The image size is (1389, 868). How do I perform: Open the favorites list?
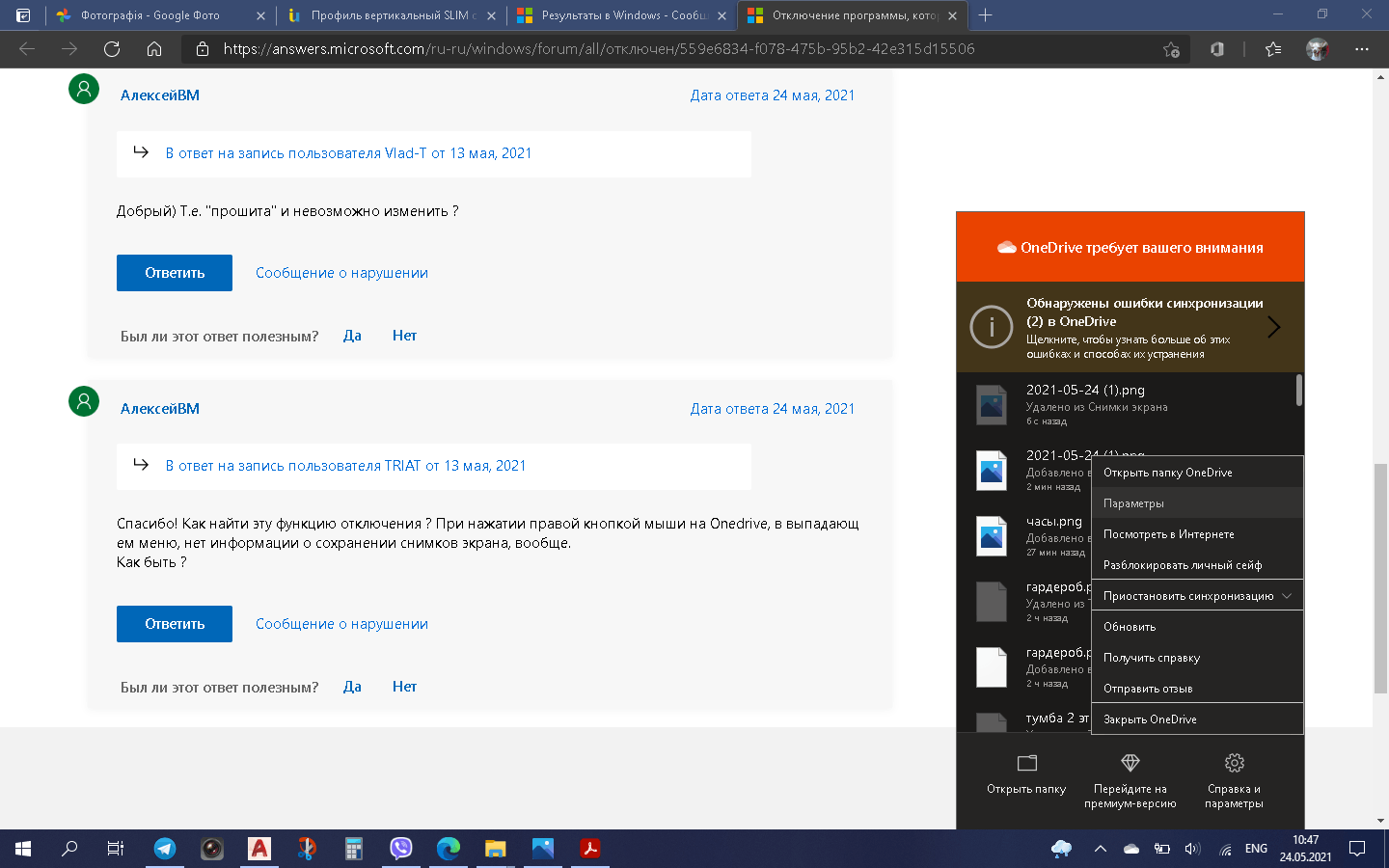tap(1273, 49)
